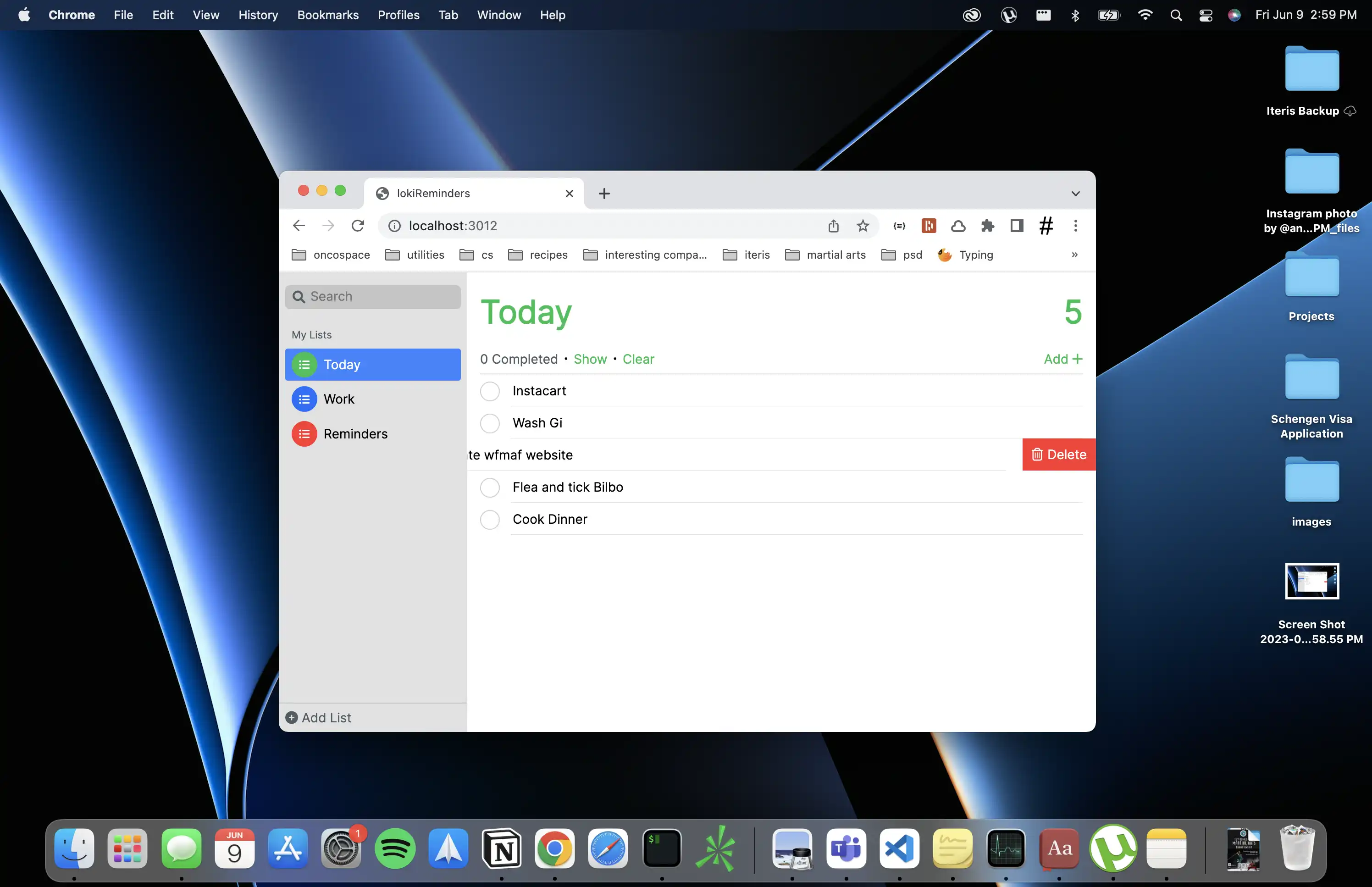Click the Search input field
Image resolution: width=1372 pixels, height=887 pixels.
pyautogui.click(x=380, y=297)
